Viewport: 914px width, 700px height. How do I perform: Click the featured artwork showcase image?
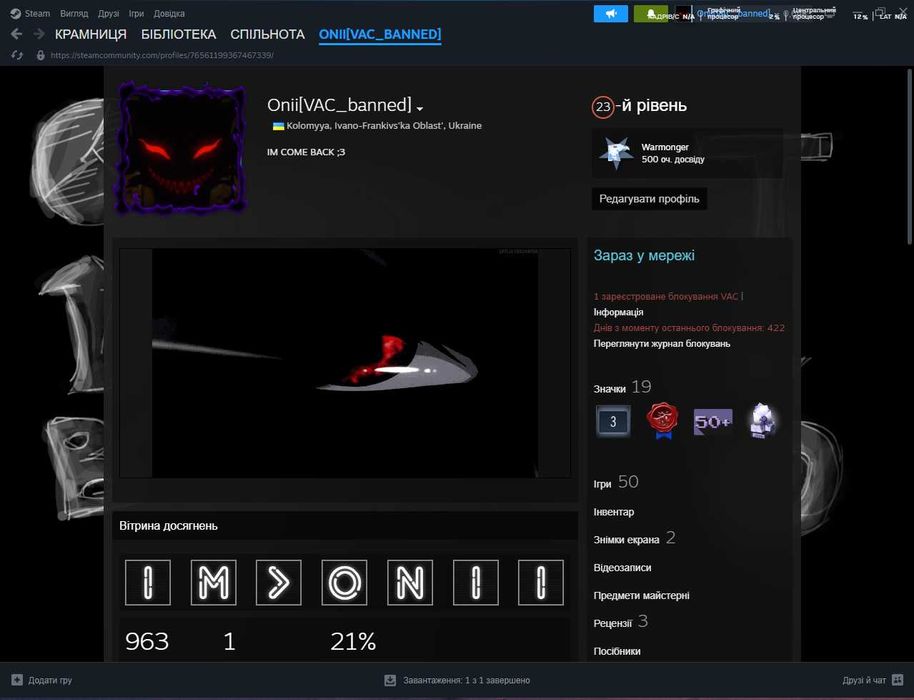(345, 363)
